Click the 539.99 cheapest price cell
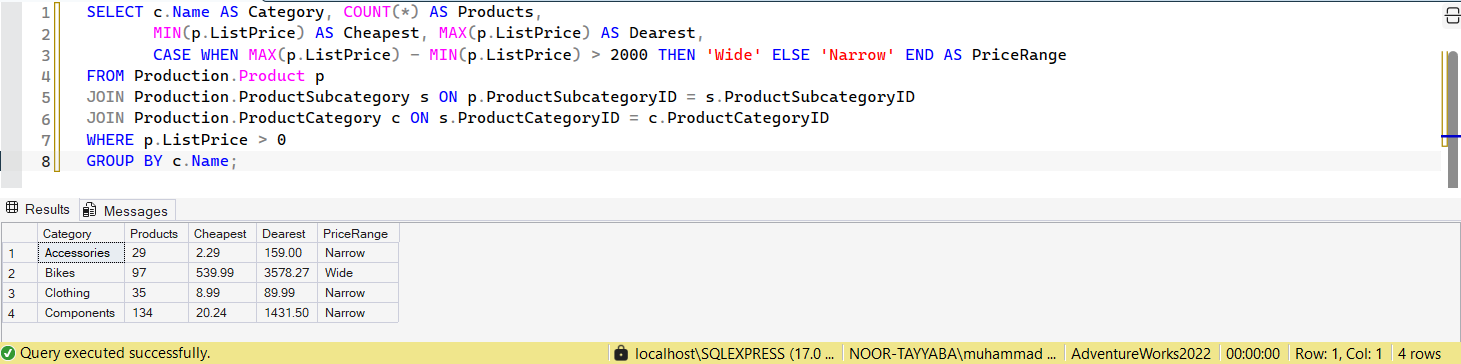The height and width of the screenshot is (364, 1461). (221, 273)
